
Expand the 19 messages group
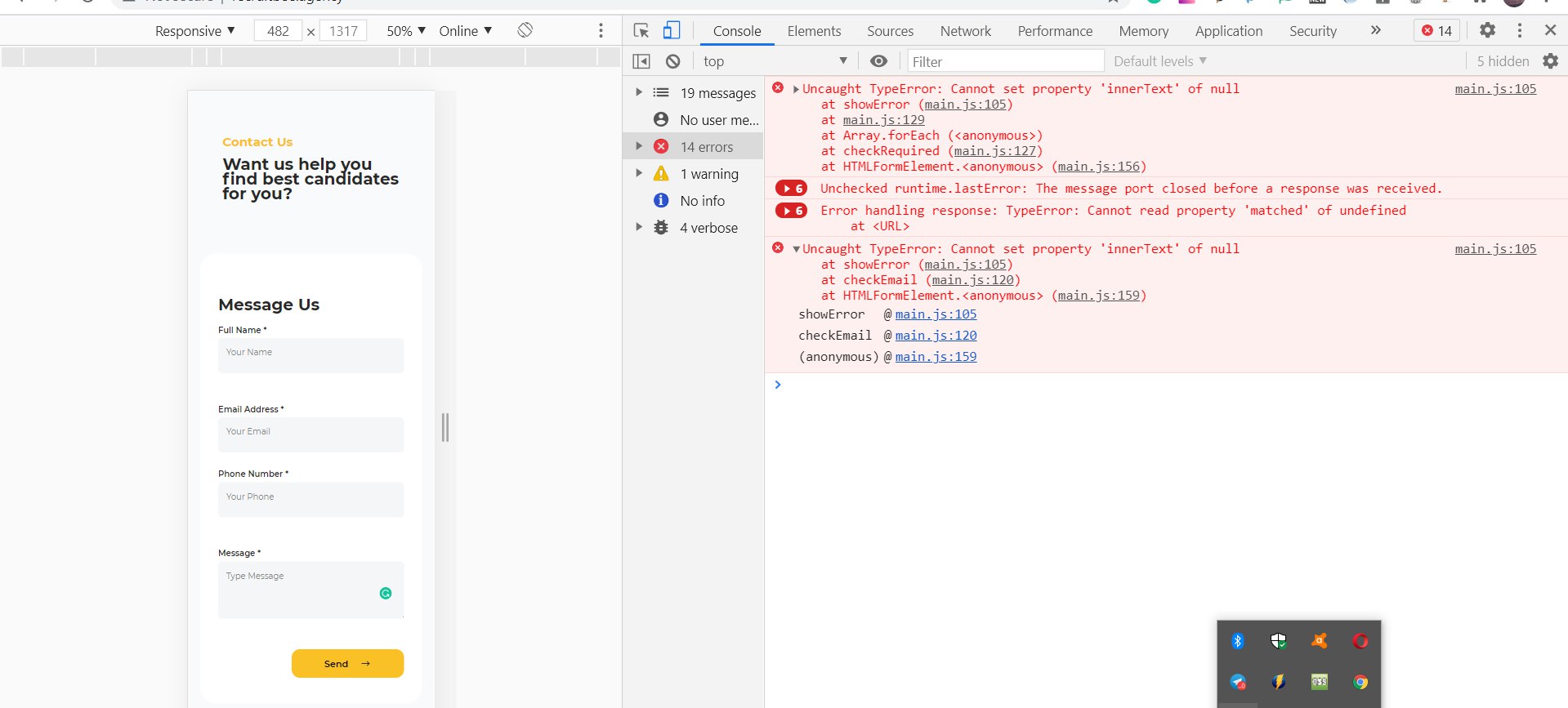coord(639,93)
